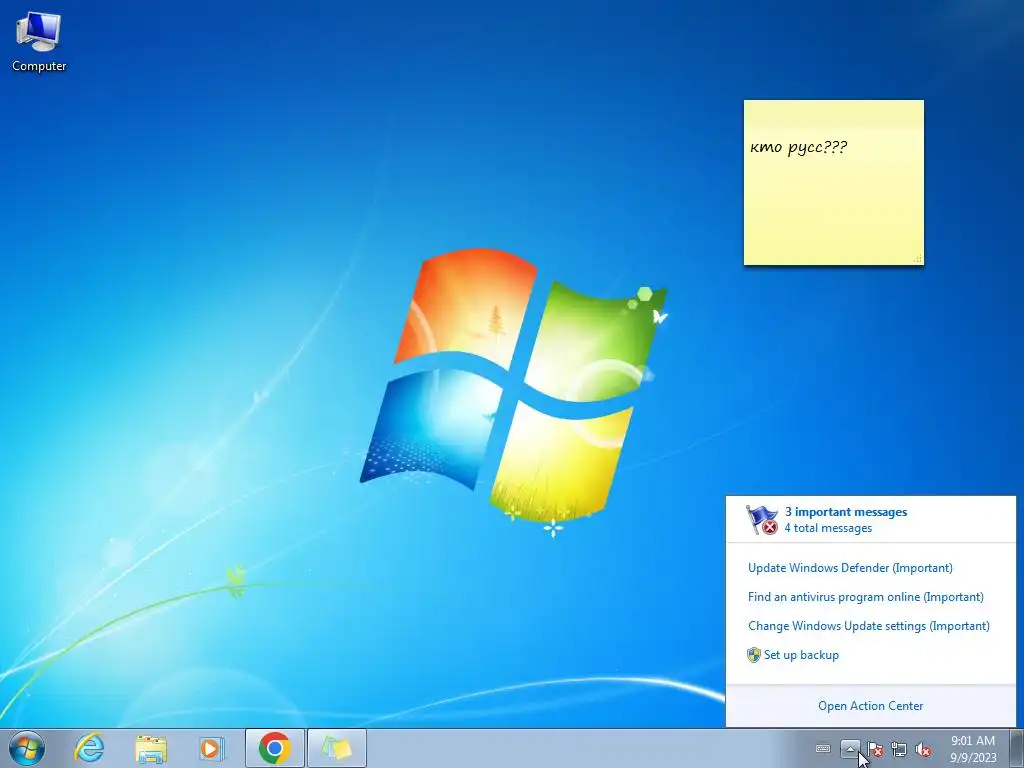The image size is (1024, 768).
Task: Click the muted volume tray icon
Action: pyautogui.click(x=923, y=749)
